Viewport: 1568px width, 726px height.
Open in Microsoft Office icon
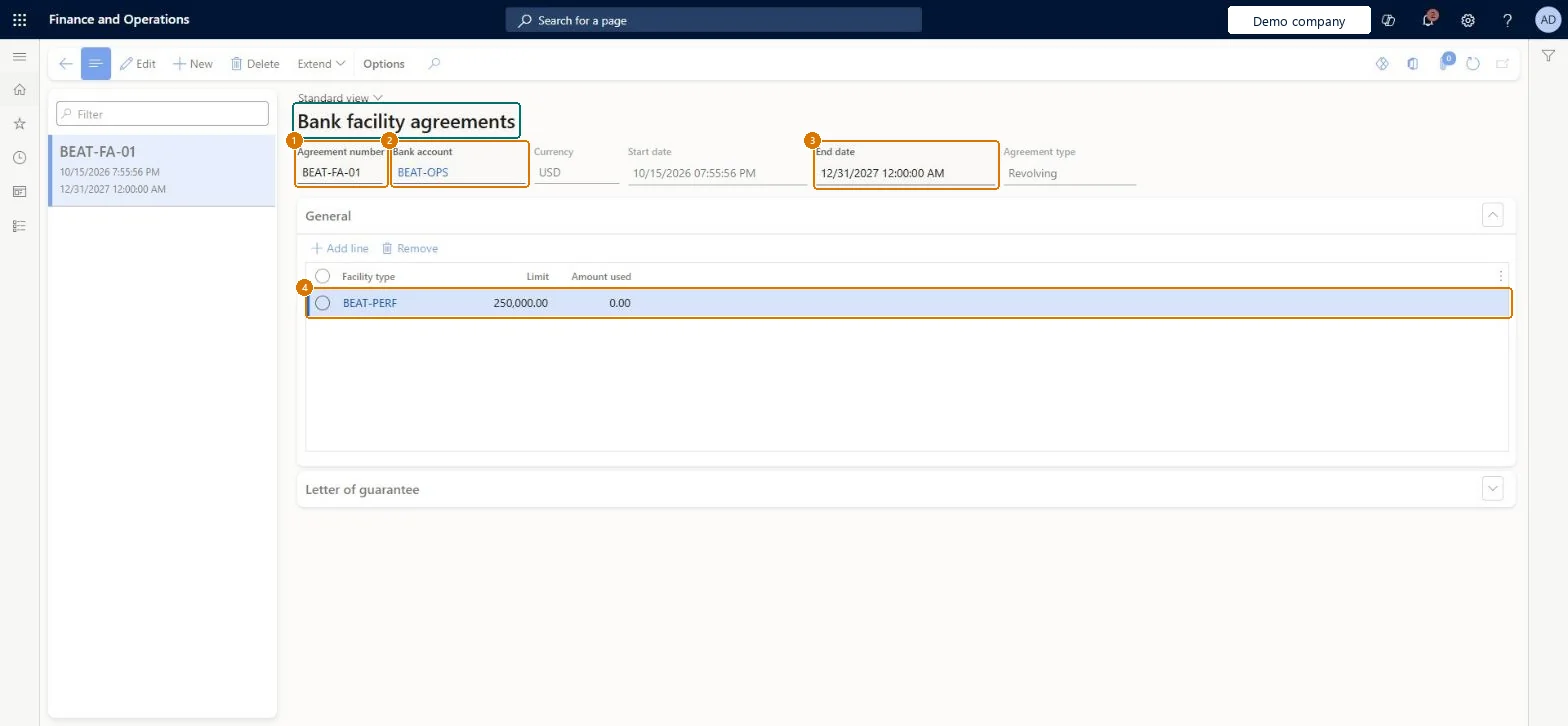click(x=1413, y=64)
